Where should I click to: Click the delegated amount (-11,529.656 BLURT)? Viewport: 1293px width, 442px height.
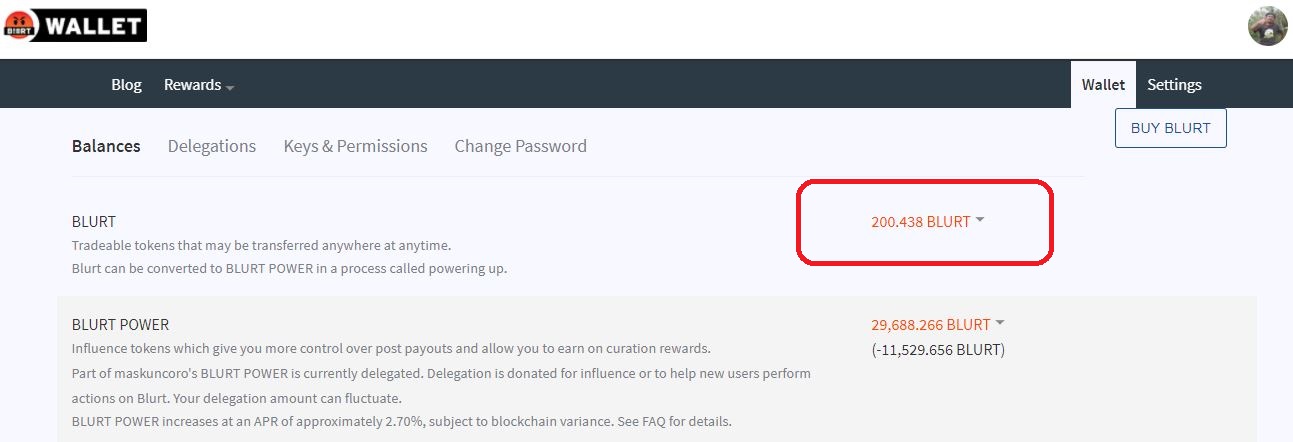pos(938,350)
